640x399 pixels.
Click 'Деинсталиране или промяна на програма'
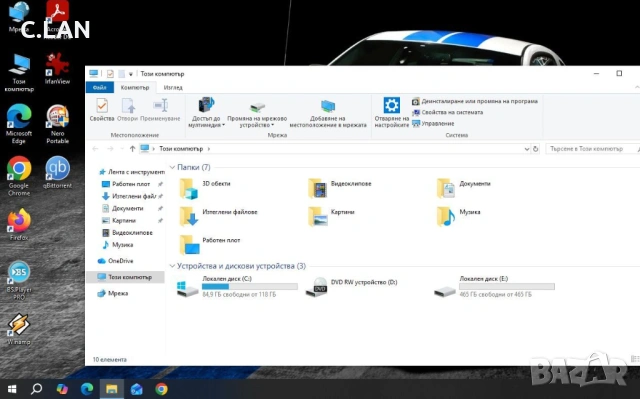click(475, 101)
